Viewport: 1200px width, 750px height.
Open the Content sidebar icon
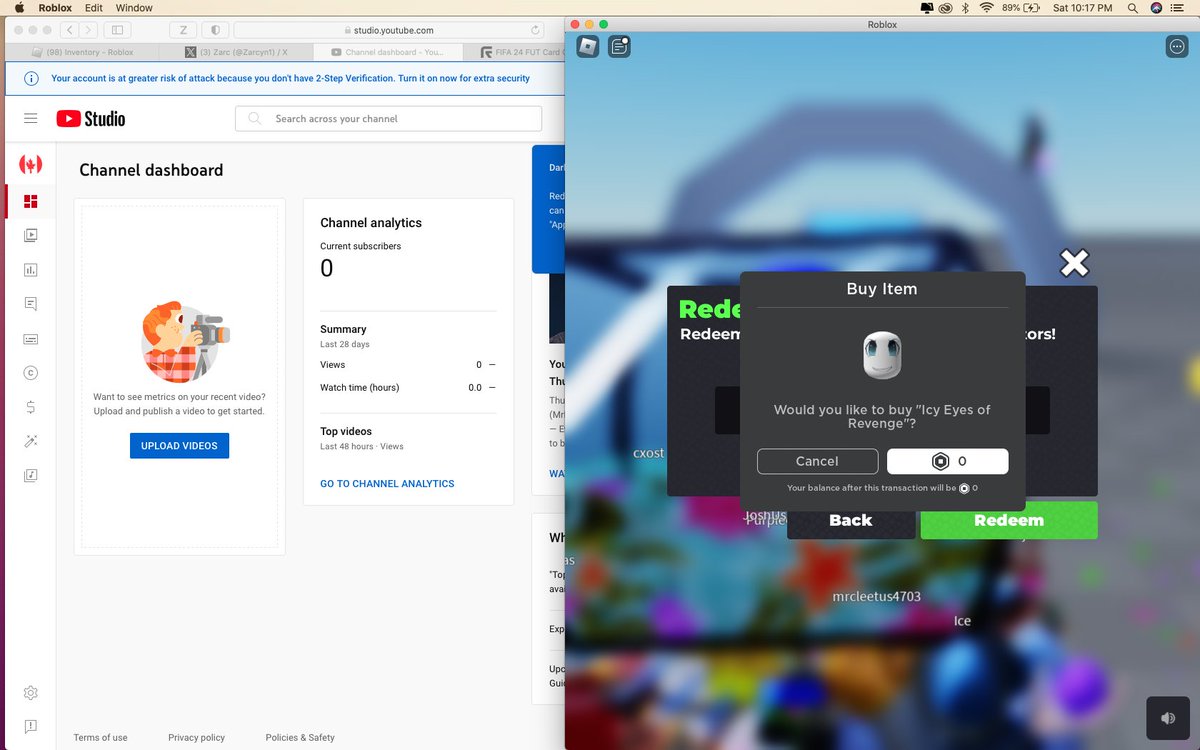pyautogui.click(x=31, y=236)
